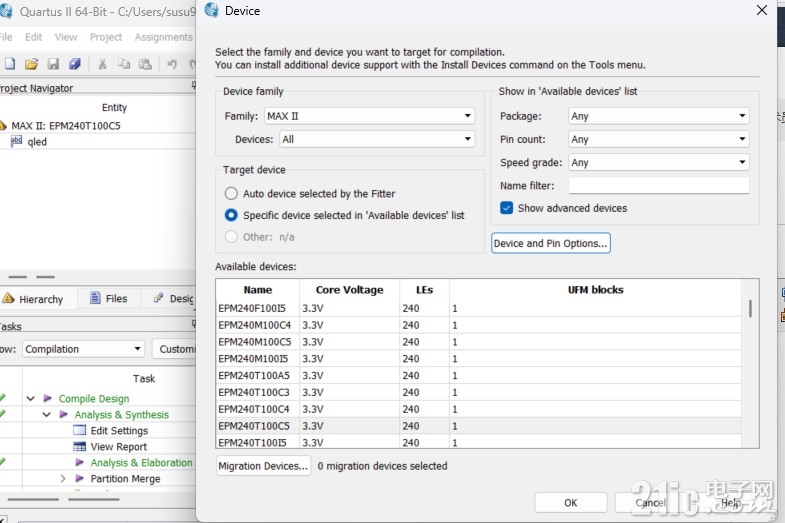Open the Assignments menu
785x523 pixels.
[x=164, y=37]
